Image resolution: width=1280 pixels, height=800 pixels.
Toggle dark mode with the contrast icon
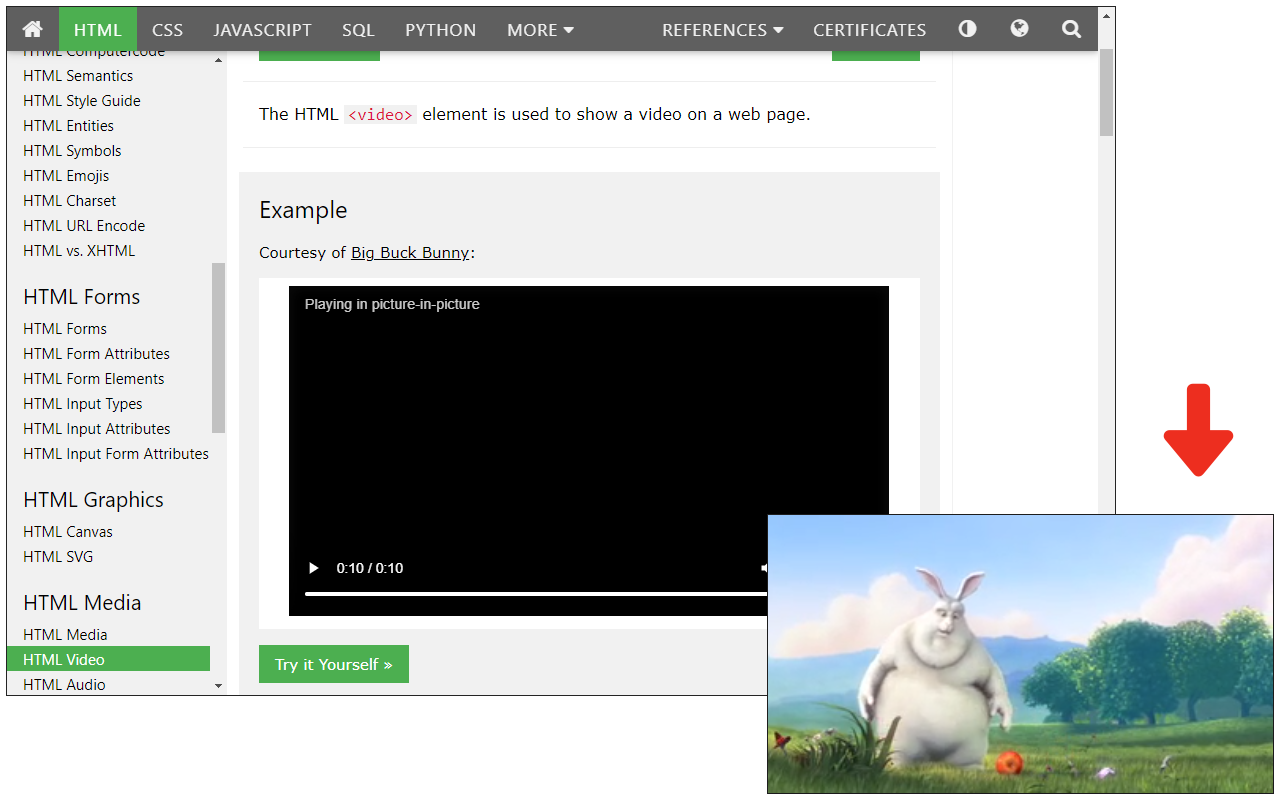tap(967, 29)
